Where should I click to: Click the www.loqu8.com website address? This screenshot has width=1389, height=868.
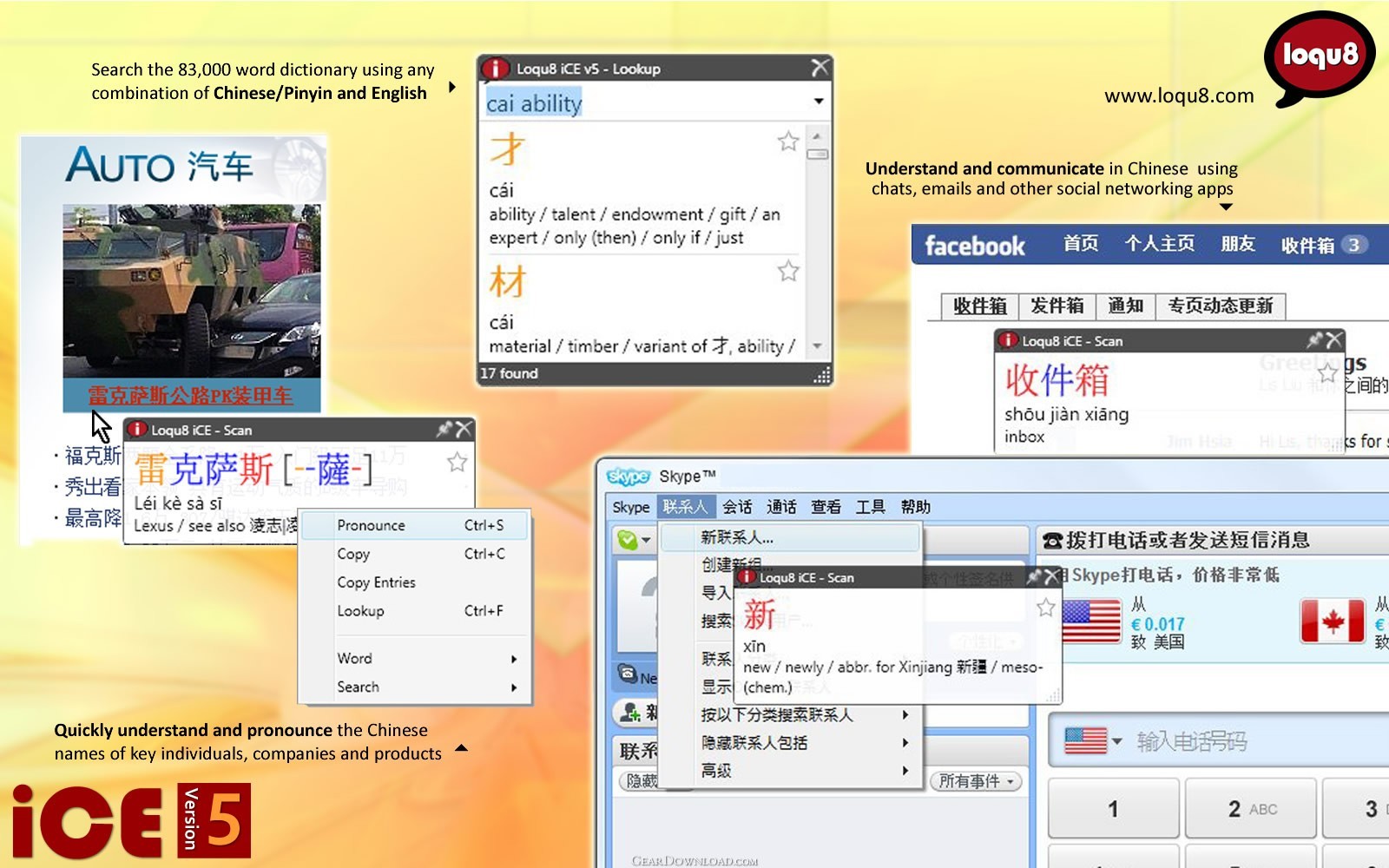(1179, 95)
